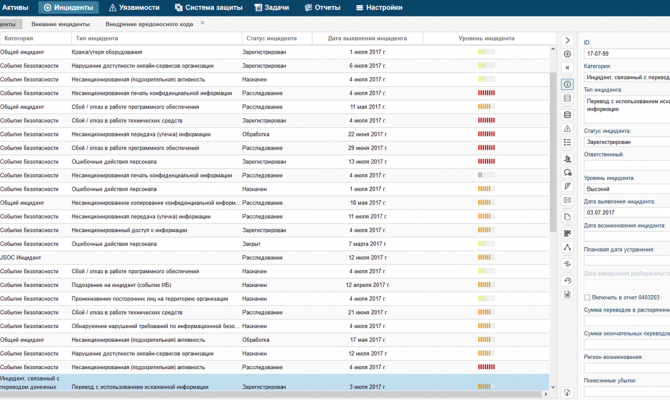Image resolution: width=670 pixels, height=400 pixels.
Task: Open the Отчеты menu
Action: pyautogui.click(x=323, y=7)
